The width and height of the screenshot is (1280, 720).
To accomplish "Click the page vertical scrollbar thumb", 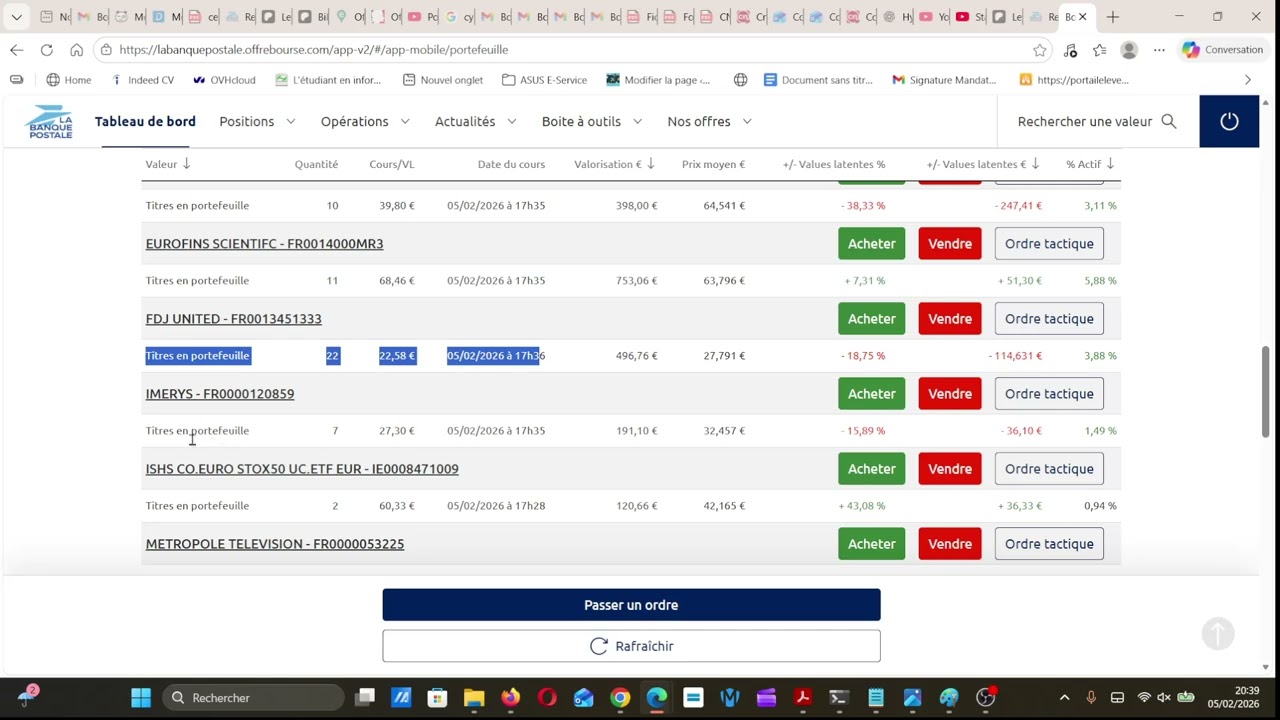I will tap(1265, 392).
